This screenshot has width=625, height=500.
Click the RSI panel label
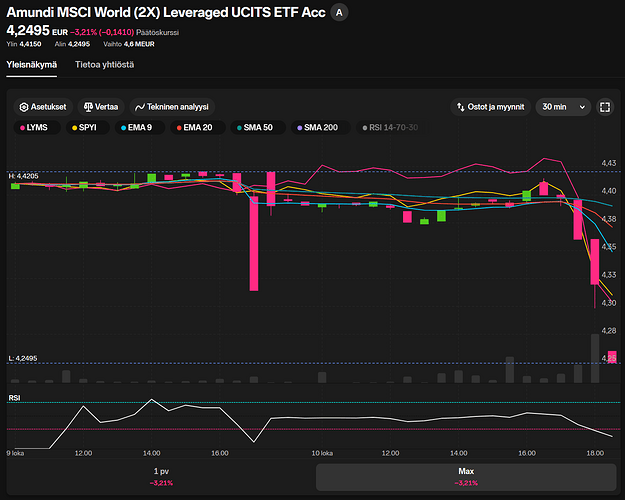[x=14, y=398]
